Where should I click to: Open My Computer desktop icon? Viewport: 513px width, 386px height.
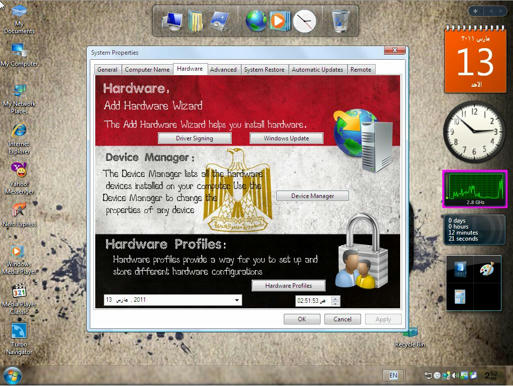19,55
